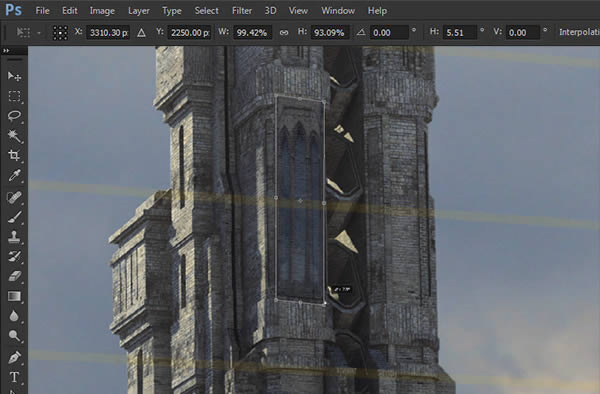
Task: Select the Pen tool
Action: (x=14, y=357)
